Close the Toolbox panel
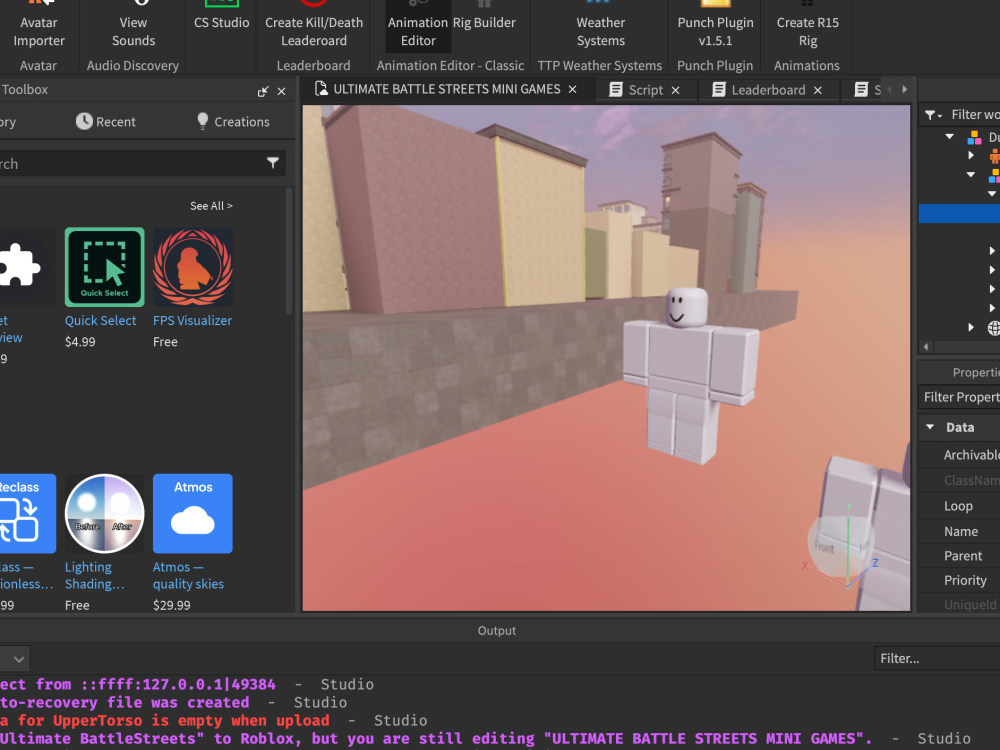This screenshot has height=750, width=1000. pyautogui.click(x=281, y=92)
